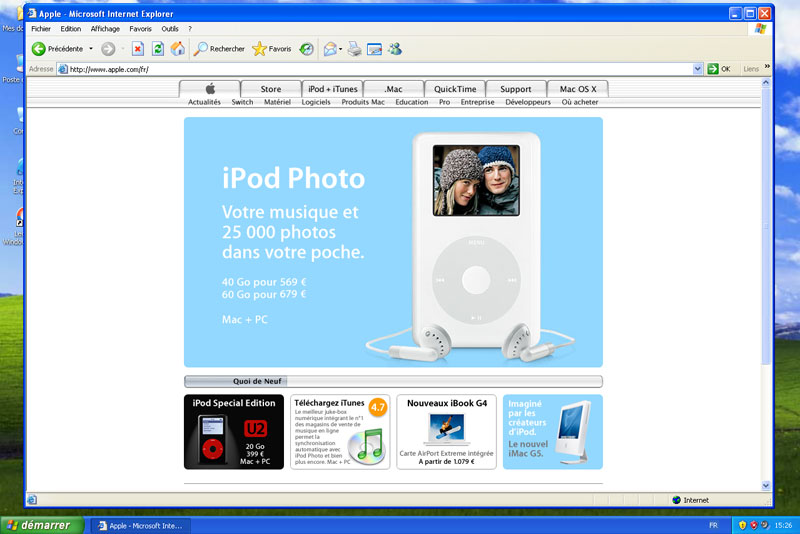Click the iPod Photo banner
This screenshot has width=800, height=534.
[393, 242]
